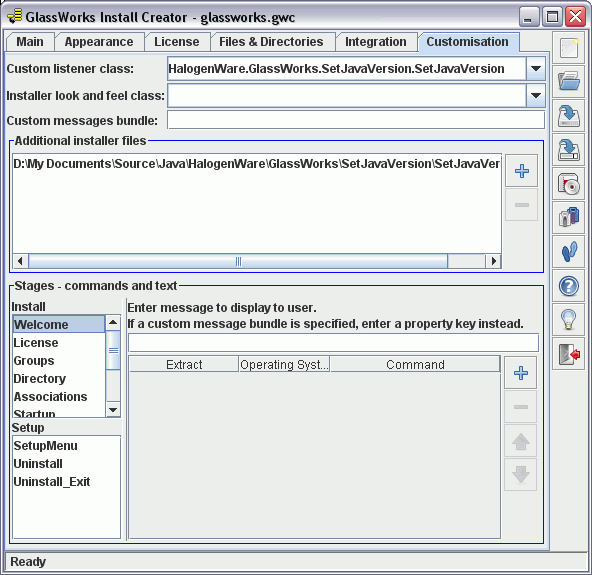Open a project with the folder icon
Image resolution: width=592 pixels, height=575 pixels.
tap(569, 82)
